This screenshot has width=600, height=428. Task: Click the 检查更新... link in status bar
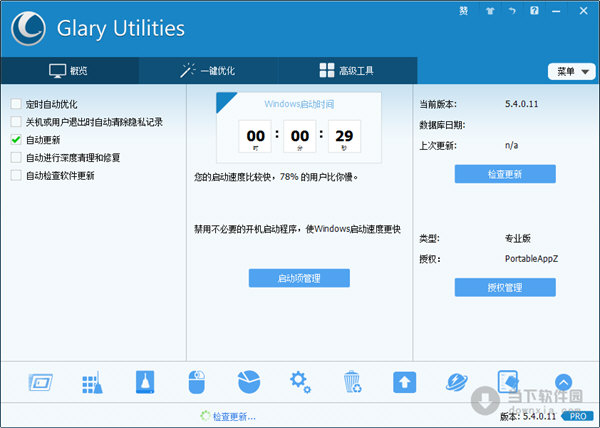[x=234, y=417]
